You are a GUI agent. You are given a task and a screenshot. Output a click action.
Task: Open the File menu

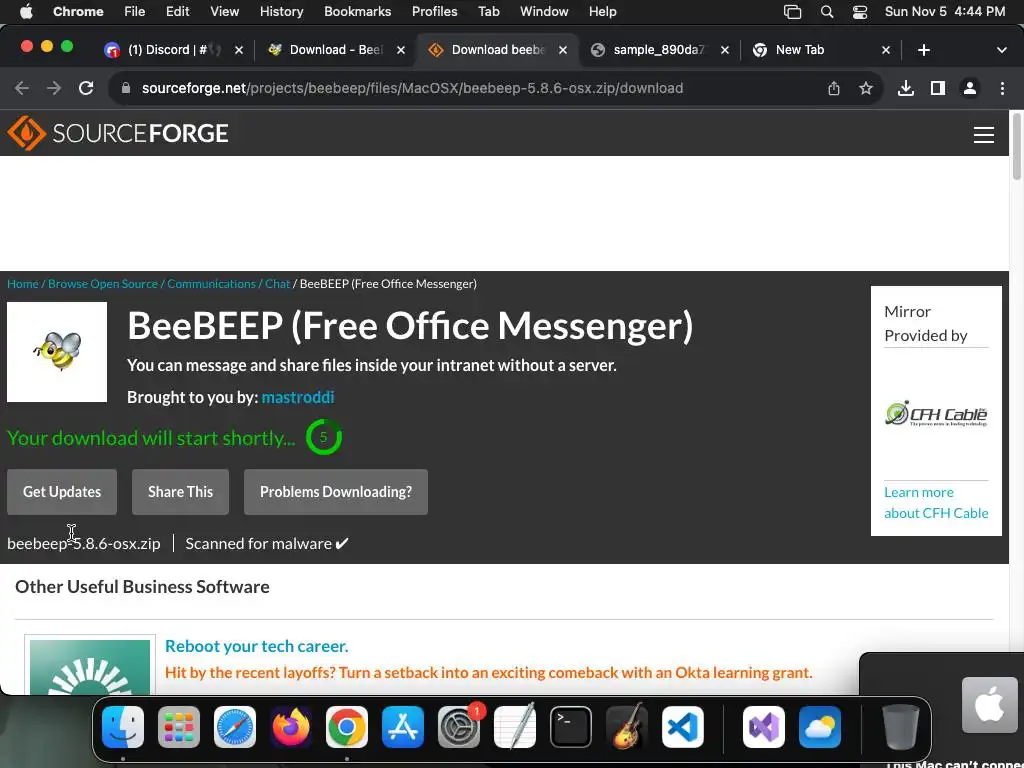tap(135, 12)
